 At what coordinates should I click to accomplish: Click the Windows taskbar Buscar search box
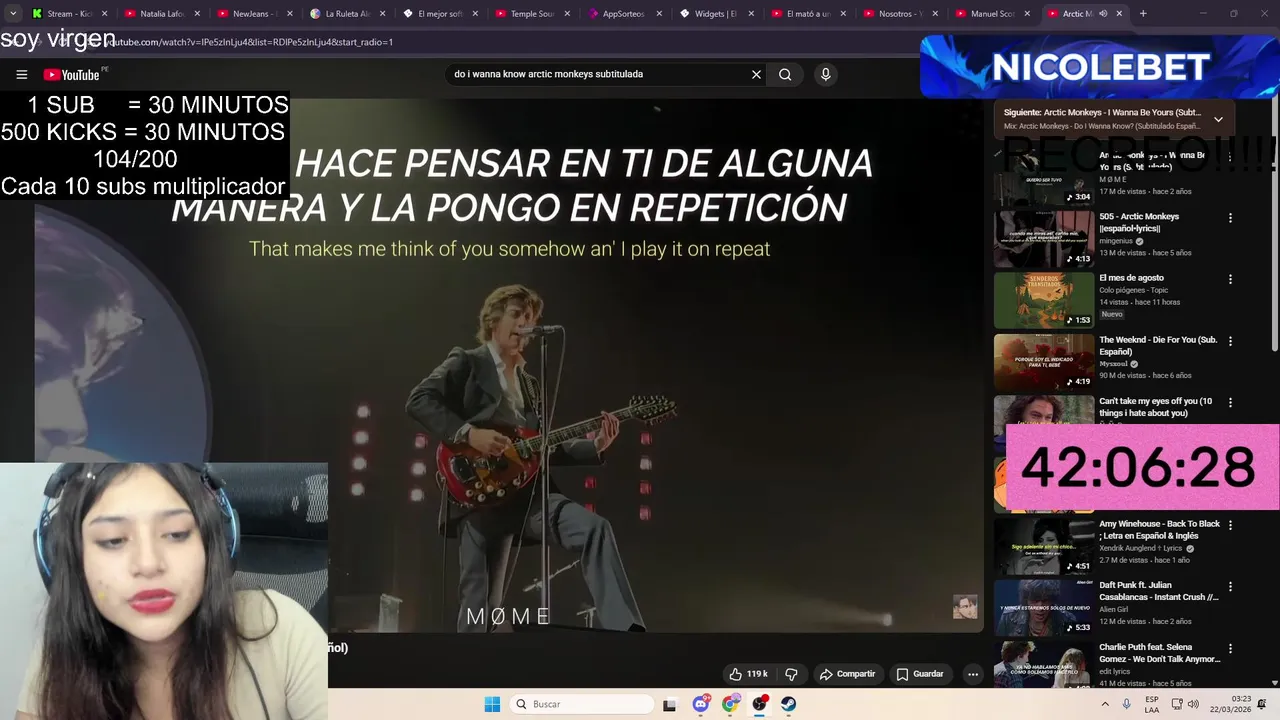[x=580, y=704]
